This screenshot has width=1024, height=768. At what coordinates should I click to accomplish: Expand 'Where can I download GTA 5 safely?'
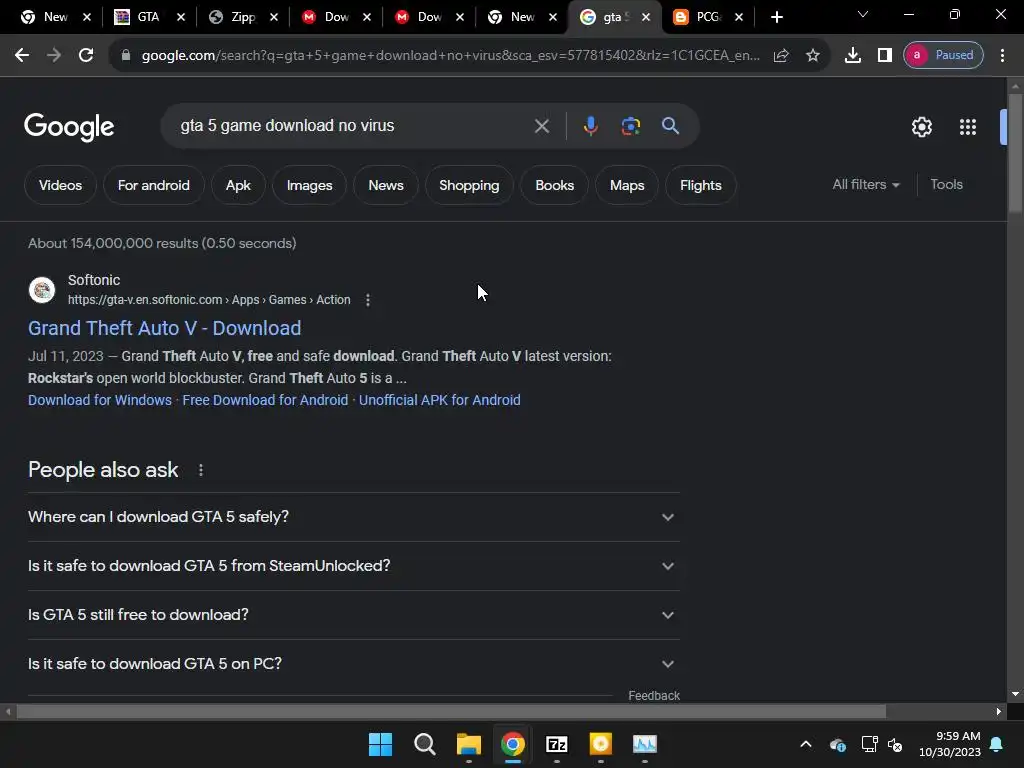[x=353, y=517]
